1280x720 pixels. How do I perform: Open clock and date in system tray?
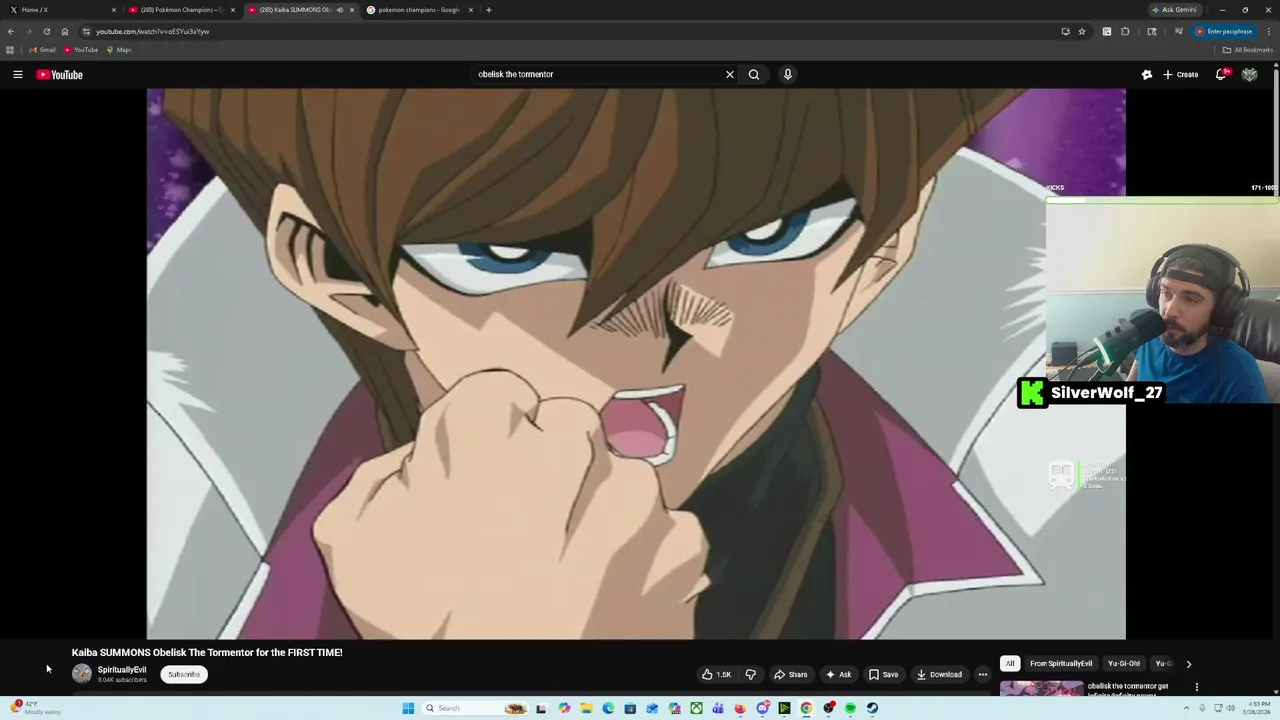pos(1258,708)
